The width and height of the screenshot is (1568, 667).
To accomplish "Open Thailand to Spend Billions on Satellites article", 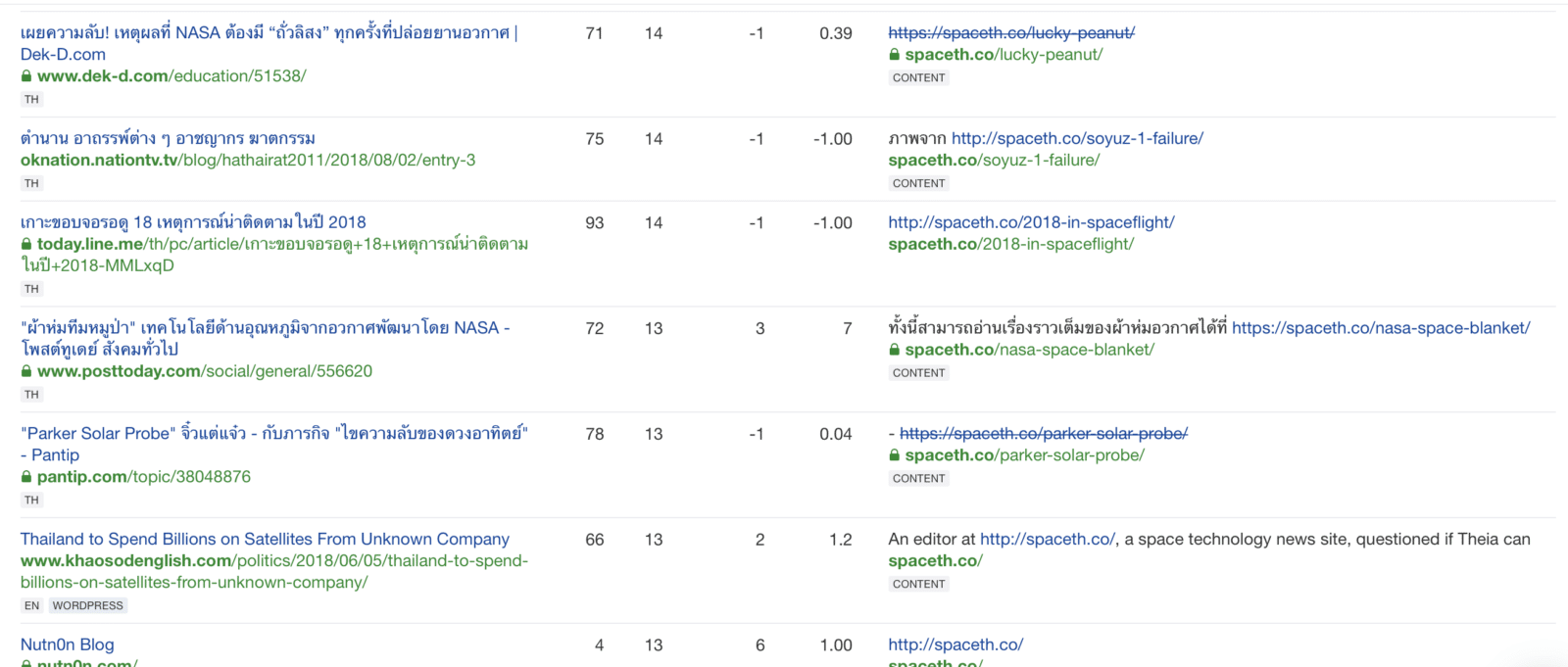I will coord(265,540).
